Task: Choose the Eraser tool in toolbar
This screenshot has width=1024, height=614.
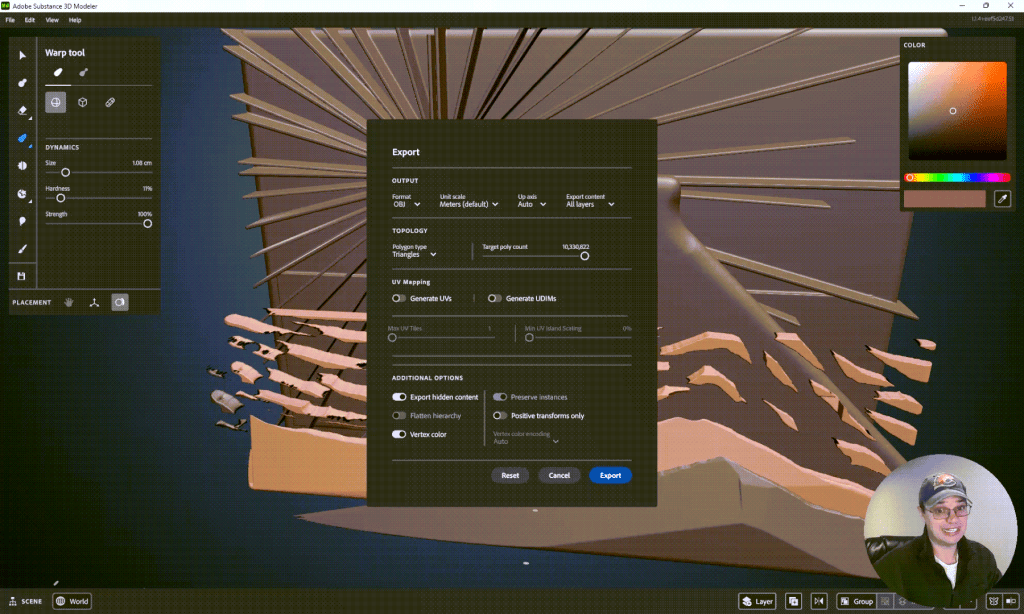Action: pos(22,111)
